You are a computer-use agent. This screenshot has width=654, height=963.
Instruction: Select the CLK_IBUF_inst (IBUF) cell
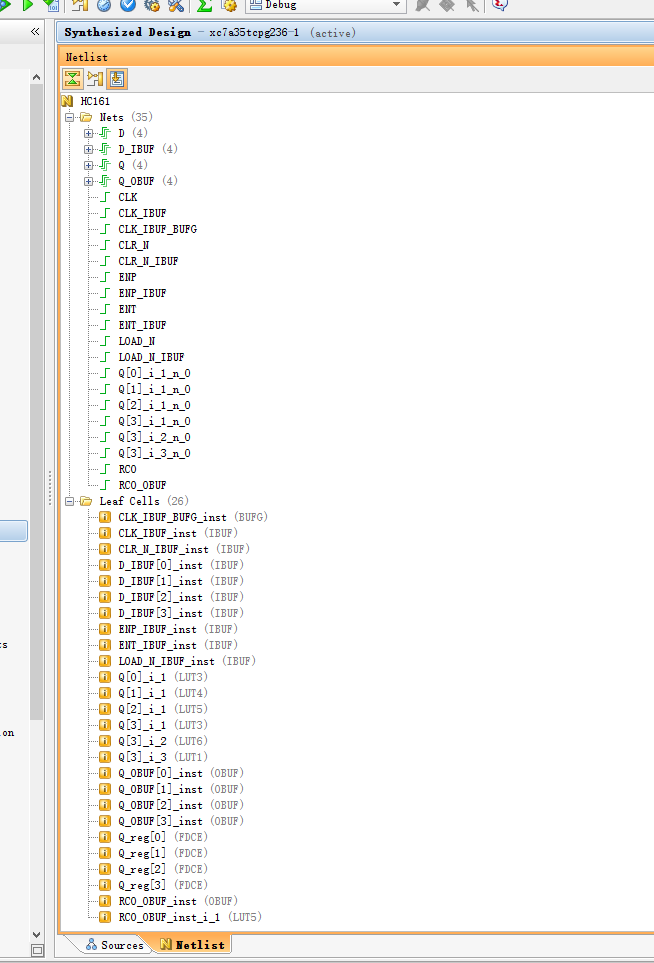[x=177, y=533]
